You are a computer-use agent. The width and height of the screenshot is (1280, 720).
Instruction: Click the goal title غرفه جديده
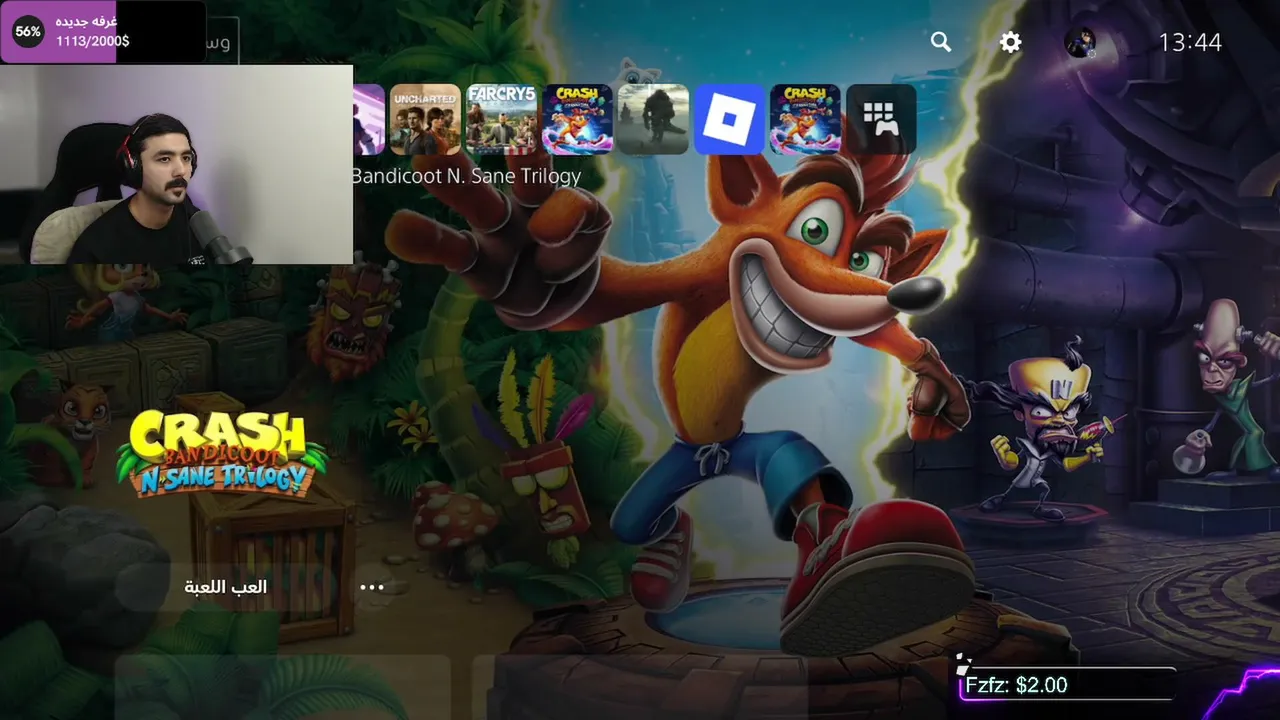86,21
